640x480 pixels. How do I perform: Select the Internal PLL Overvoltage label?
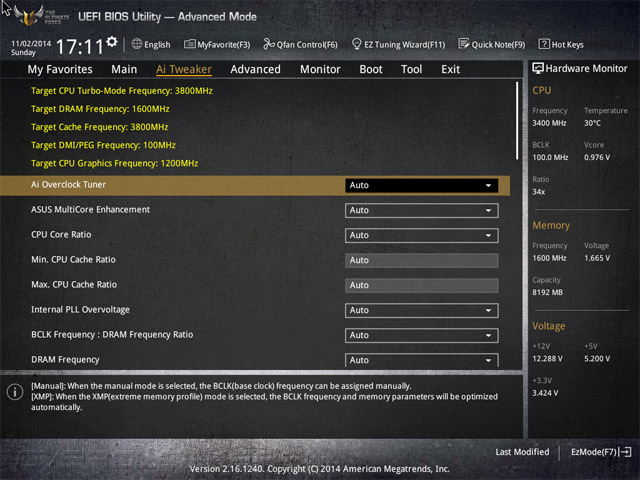tap(80, 309)
